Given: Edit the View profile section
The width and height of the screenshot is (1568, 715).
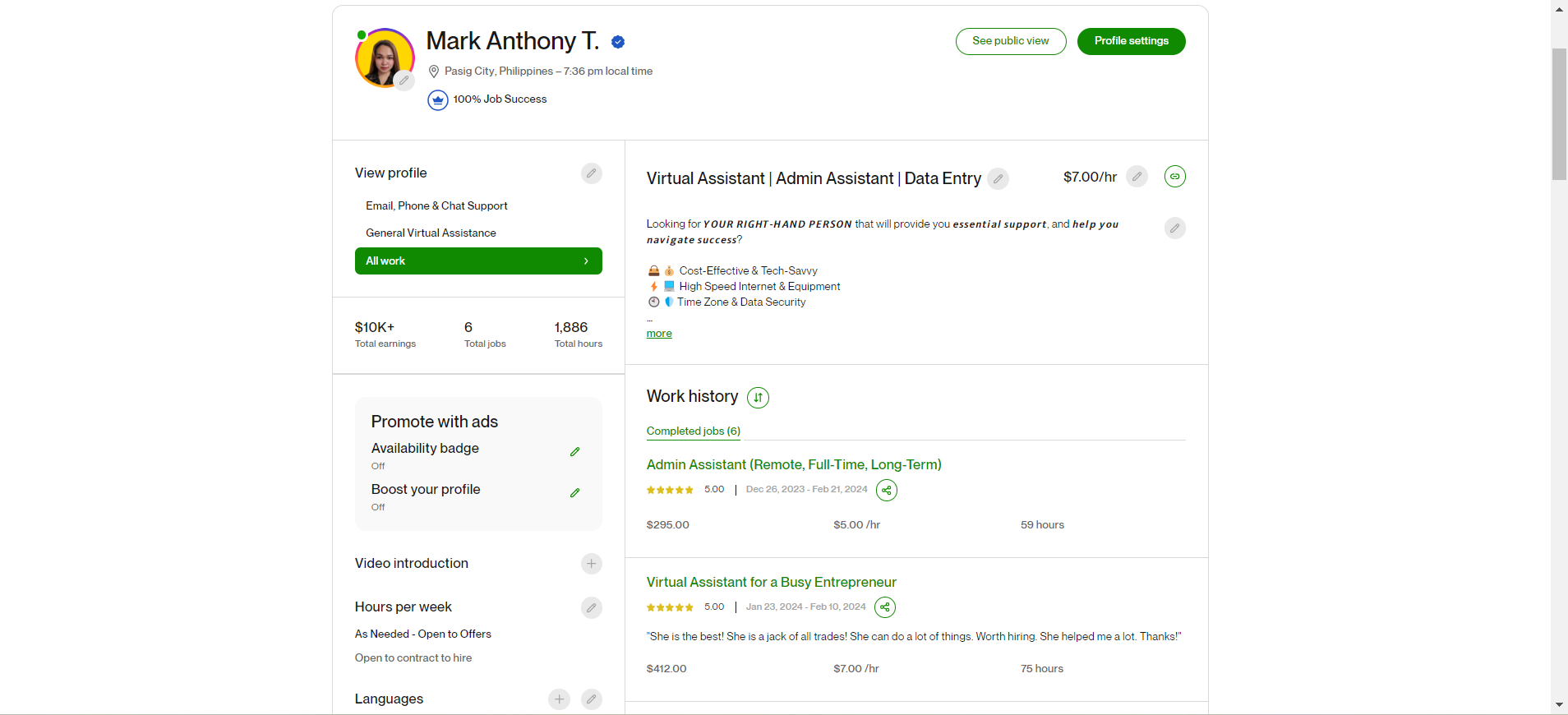Looking at the screenshot, I should [591, 173].
